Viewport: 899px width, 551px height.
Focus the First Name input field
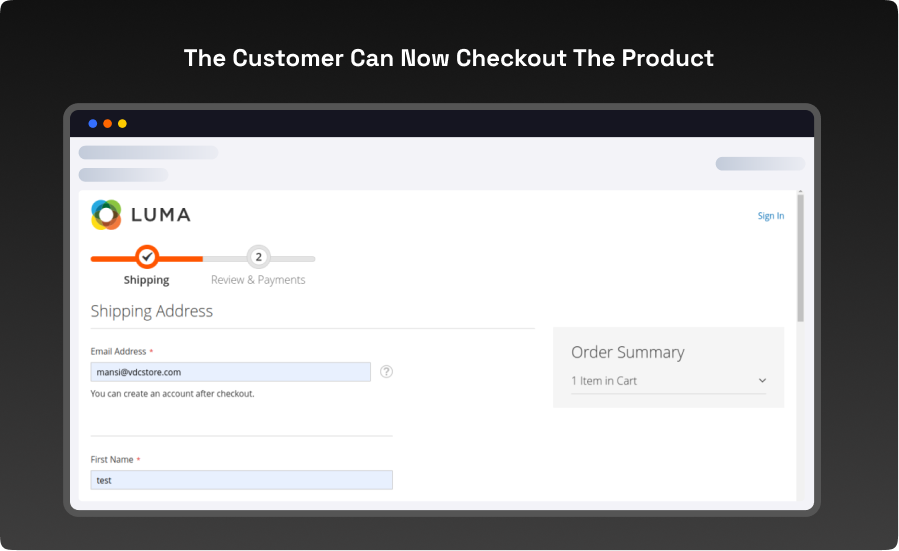point(241,480)
